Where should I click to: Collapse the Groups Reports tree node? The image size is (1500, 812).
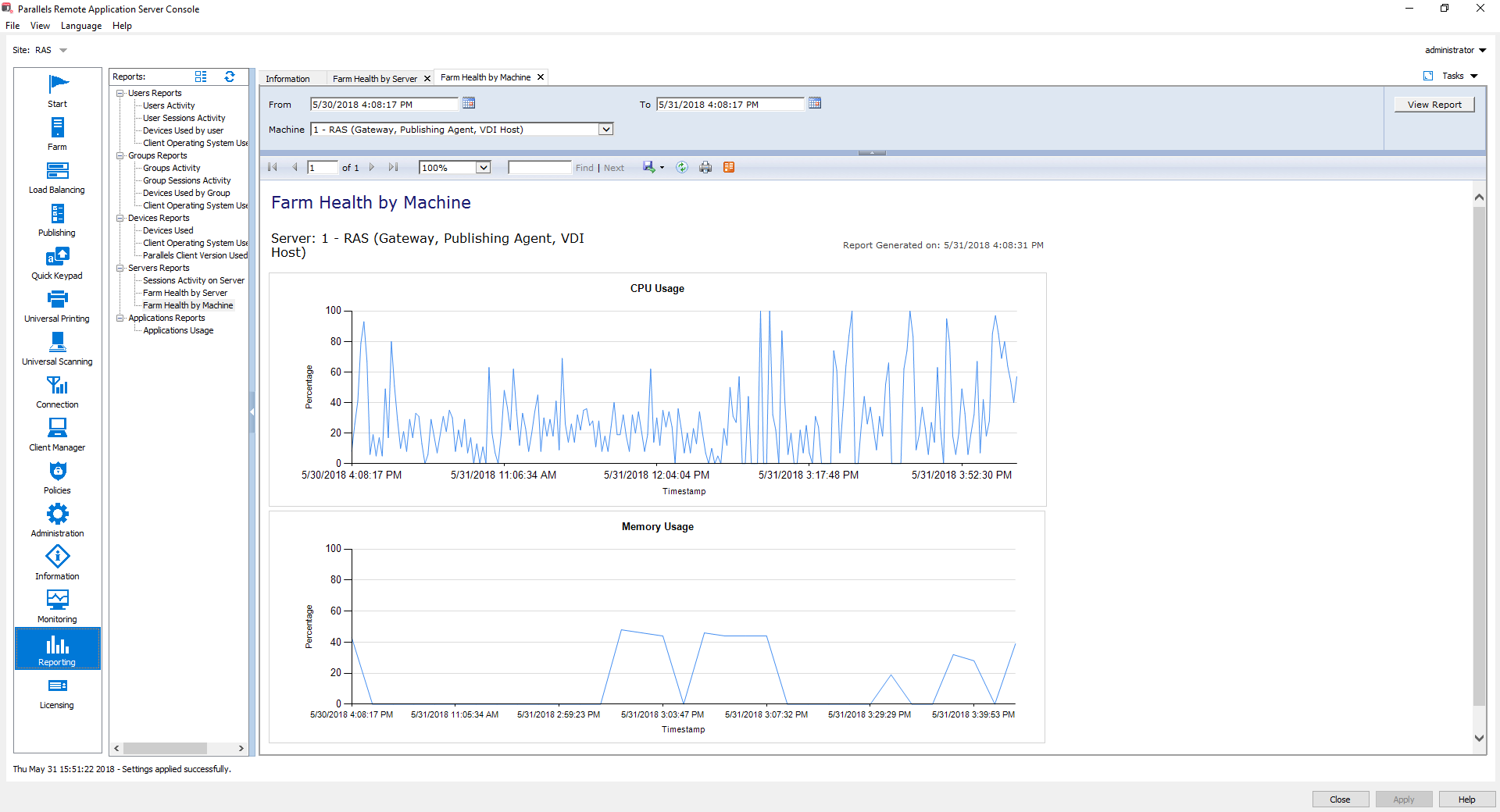[x=120, y=155]
